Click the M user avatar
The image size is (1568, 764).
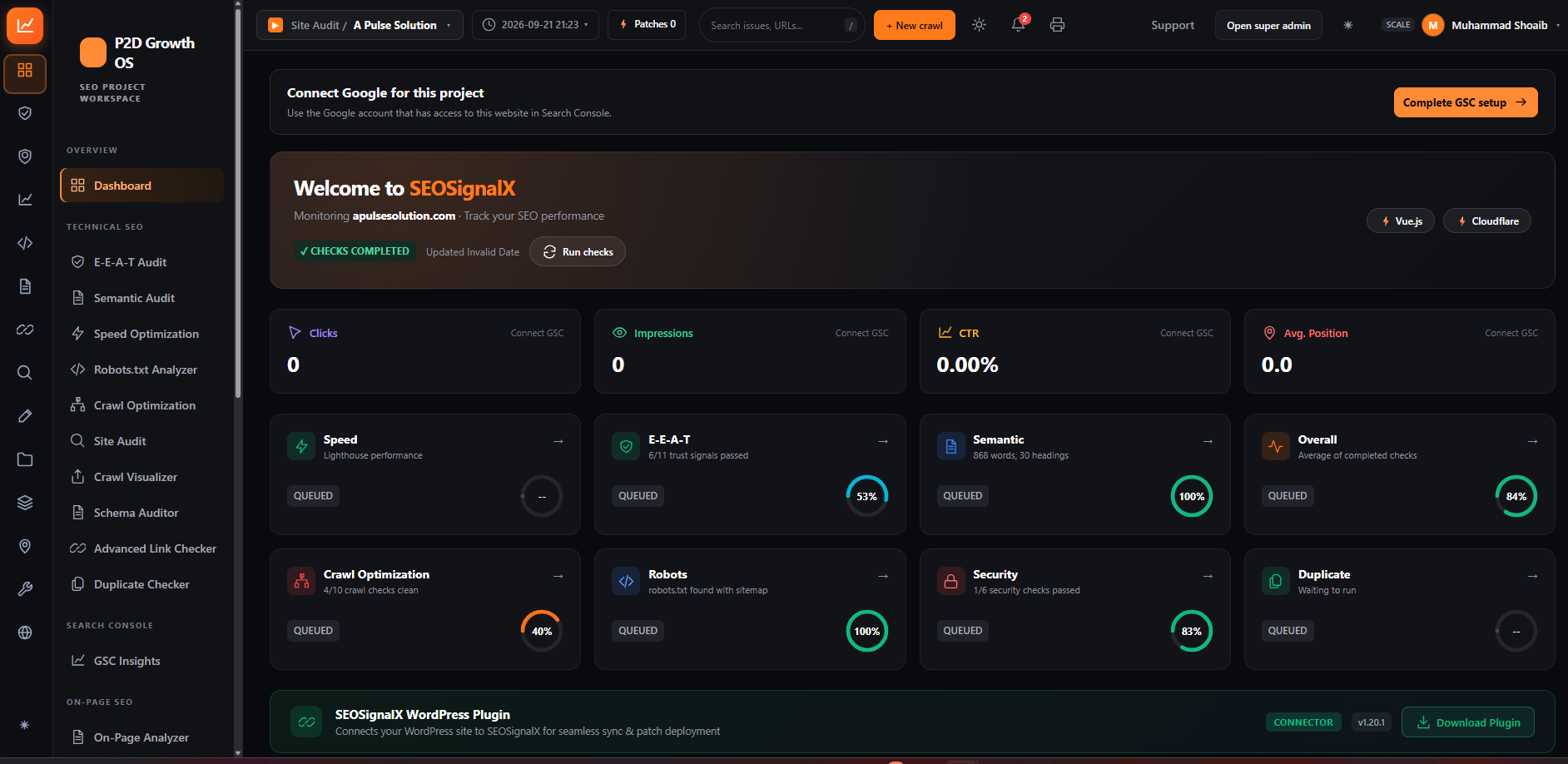coord(1433,25)
